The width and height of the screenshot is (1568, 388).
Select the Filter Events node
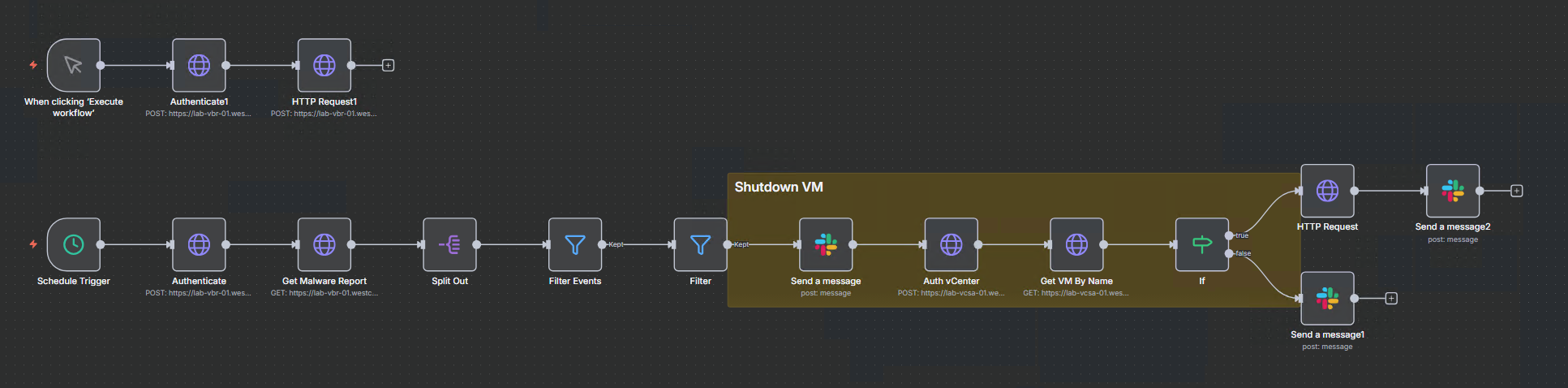[x=575, y=244]
